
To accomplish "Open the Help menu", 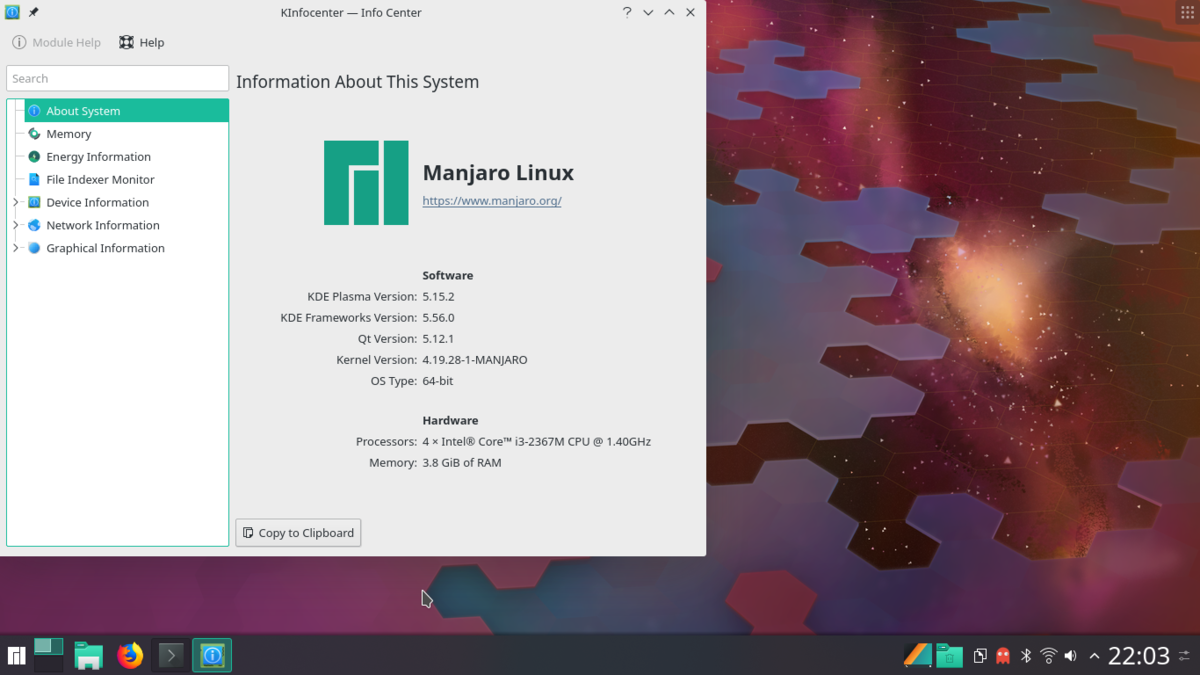I will tap(141, 43).
